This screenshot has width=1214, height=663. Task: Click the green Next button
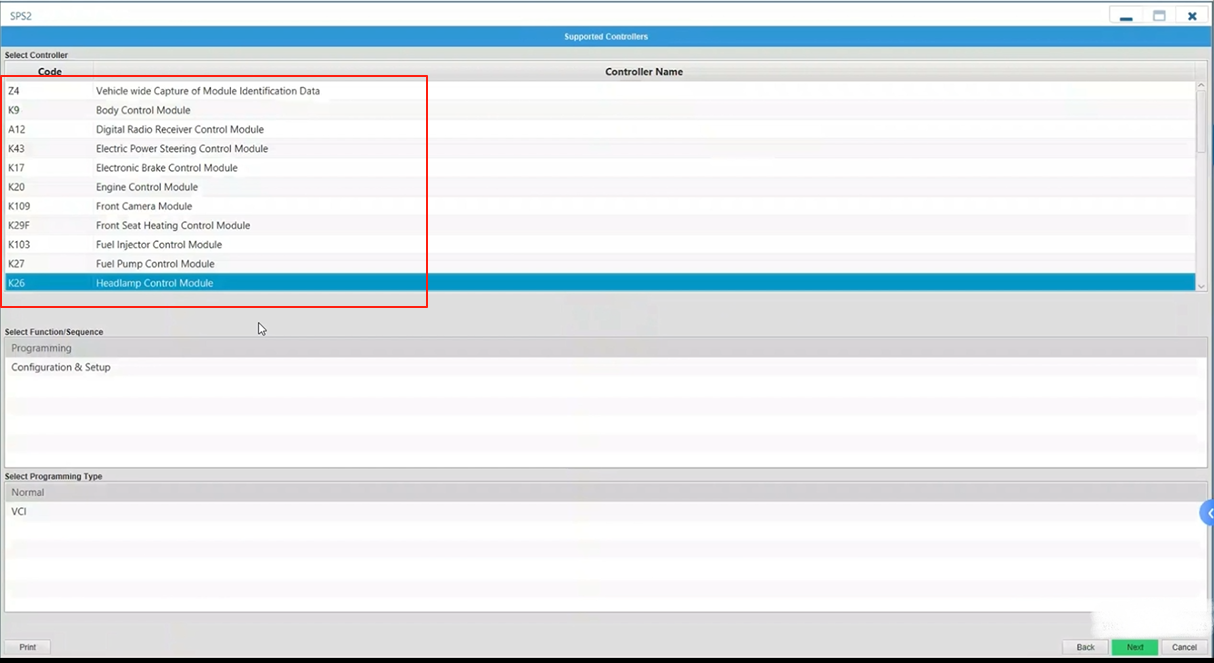point(1134,647)
